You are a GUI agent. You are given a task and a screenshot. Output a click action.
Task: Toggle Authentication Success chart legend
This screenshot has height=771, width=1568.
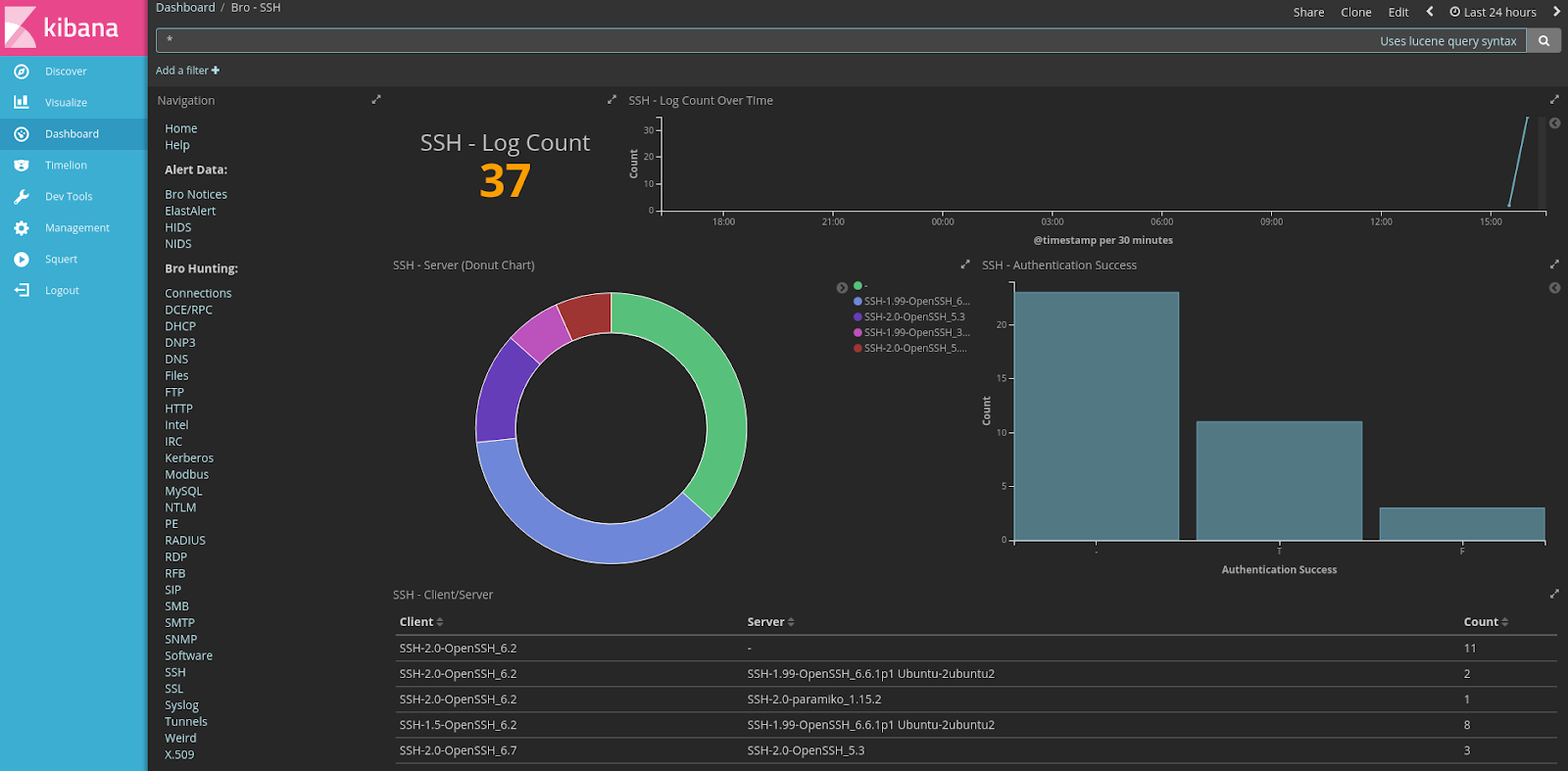[x=1554, y=288]
